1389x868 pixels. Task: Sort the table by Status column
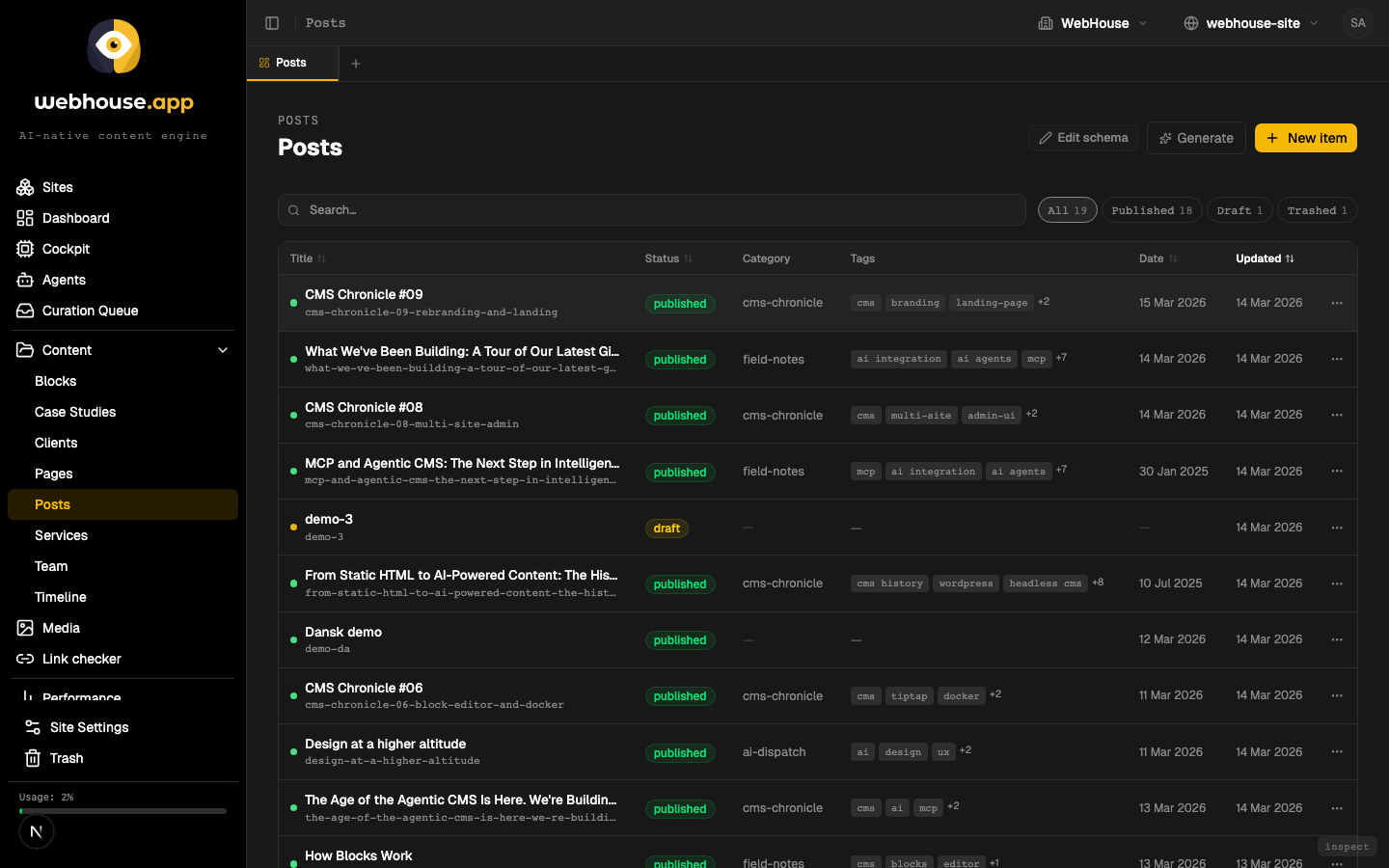tap(668, 258)
